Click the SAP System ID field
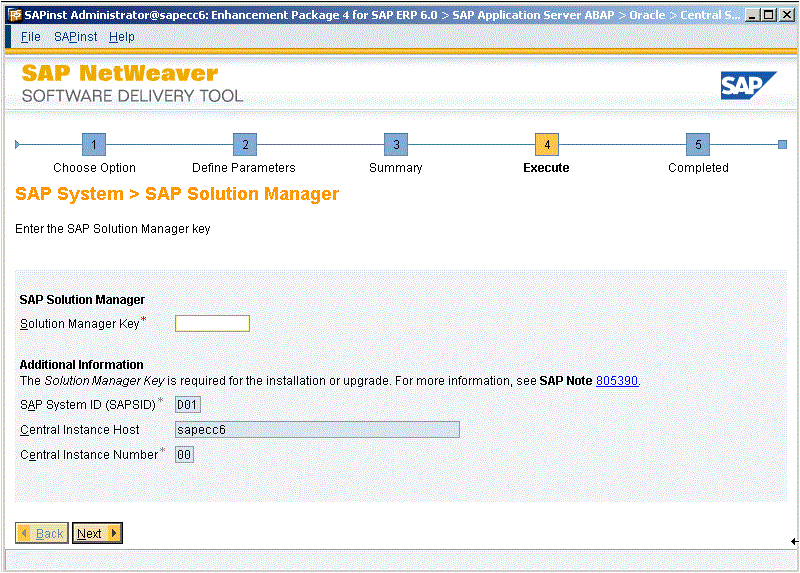Image resolution: width=800 pixels, height=573 pixels. [187, 405]
